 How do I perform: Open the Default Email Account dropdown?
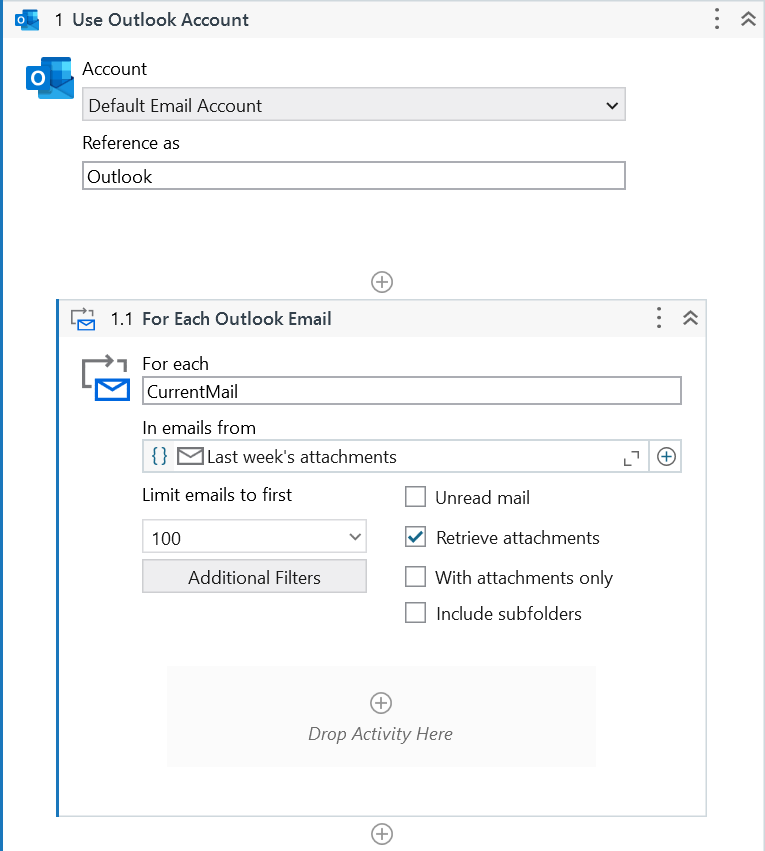click(354, 105)
